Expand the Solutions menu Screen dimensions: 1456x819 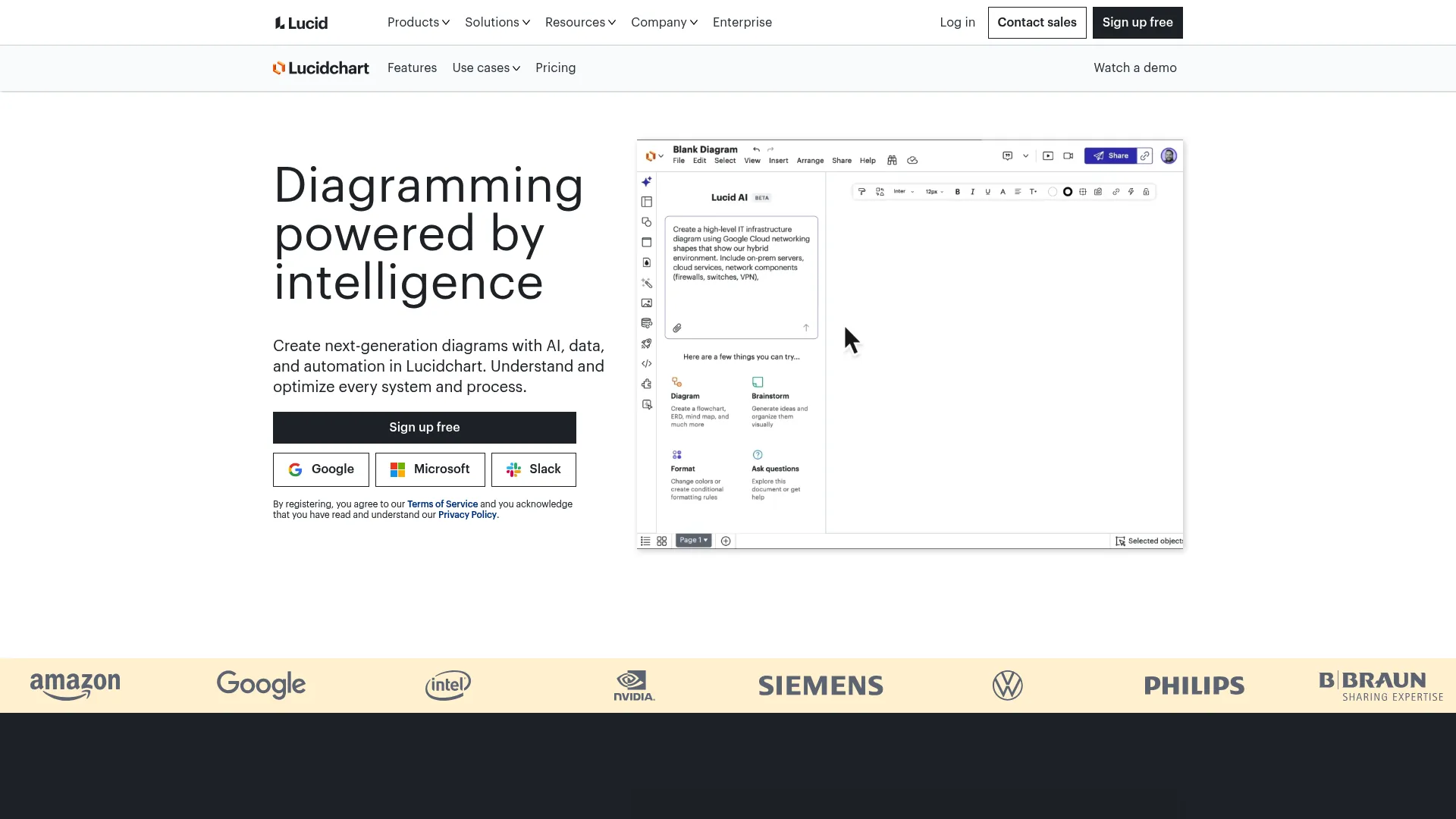click(x=497, y=23)
